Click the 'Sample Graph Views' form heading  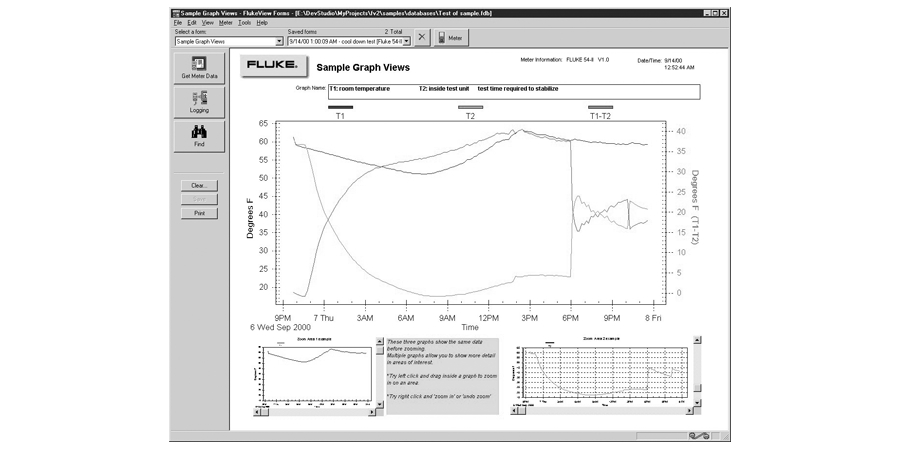pyautogui.click(x=363, y=67)
